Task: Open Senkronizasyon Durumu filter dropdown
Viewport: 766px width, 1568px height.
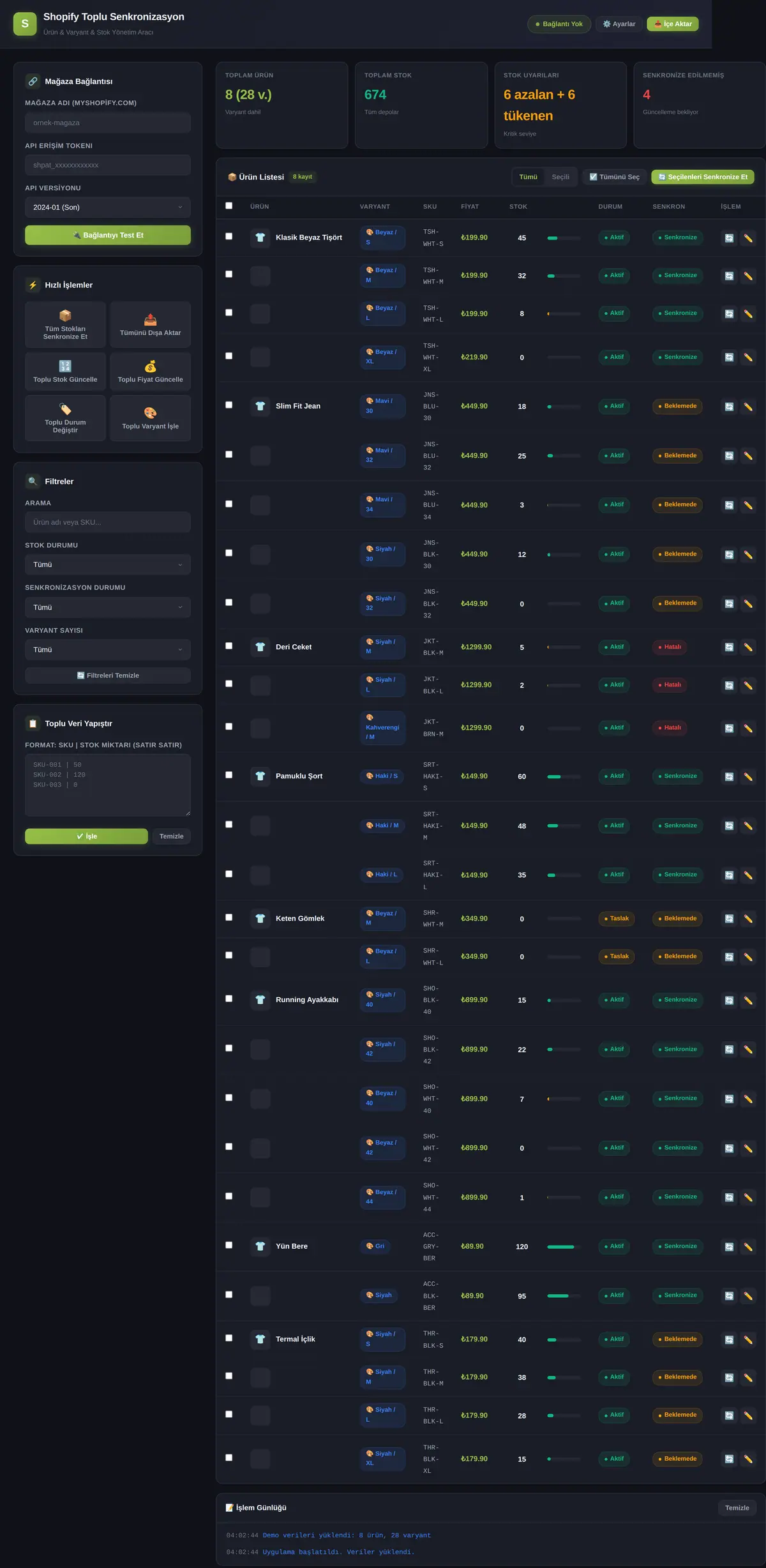Action: (108, 607)
